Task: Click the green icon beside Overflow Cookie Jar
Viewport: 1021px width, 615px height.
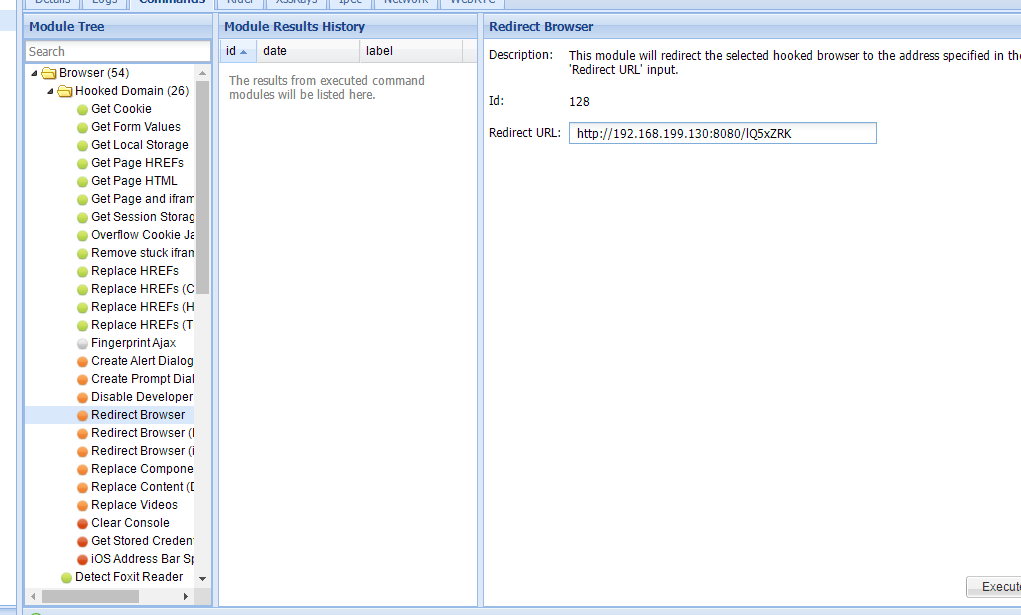Action: [82, 236]
